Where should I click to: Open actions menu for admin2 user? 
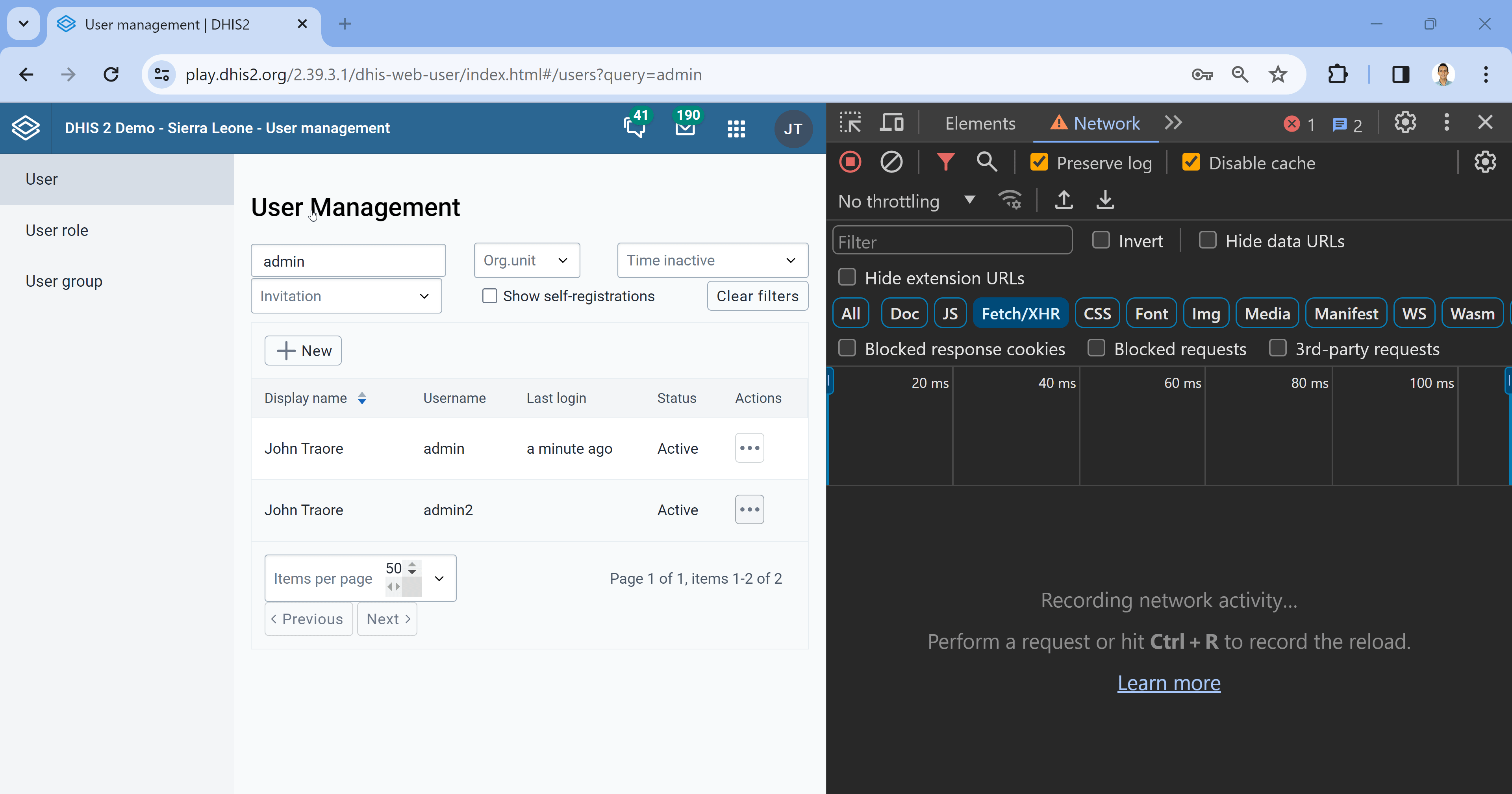pos(750,509)
